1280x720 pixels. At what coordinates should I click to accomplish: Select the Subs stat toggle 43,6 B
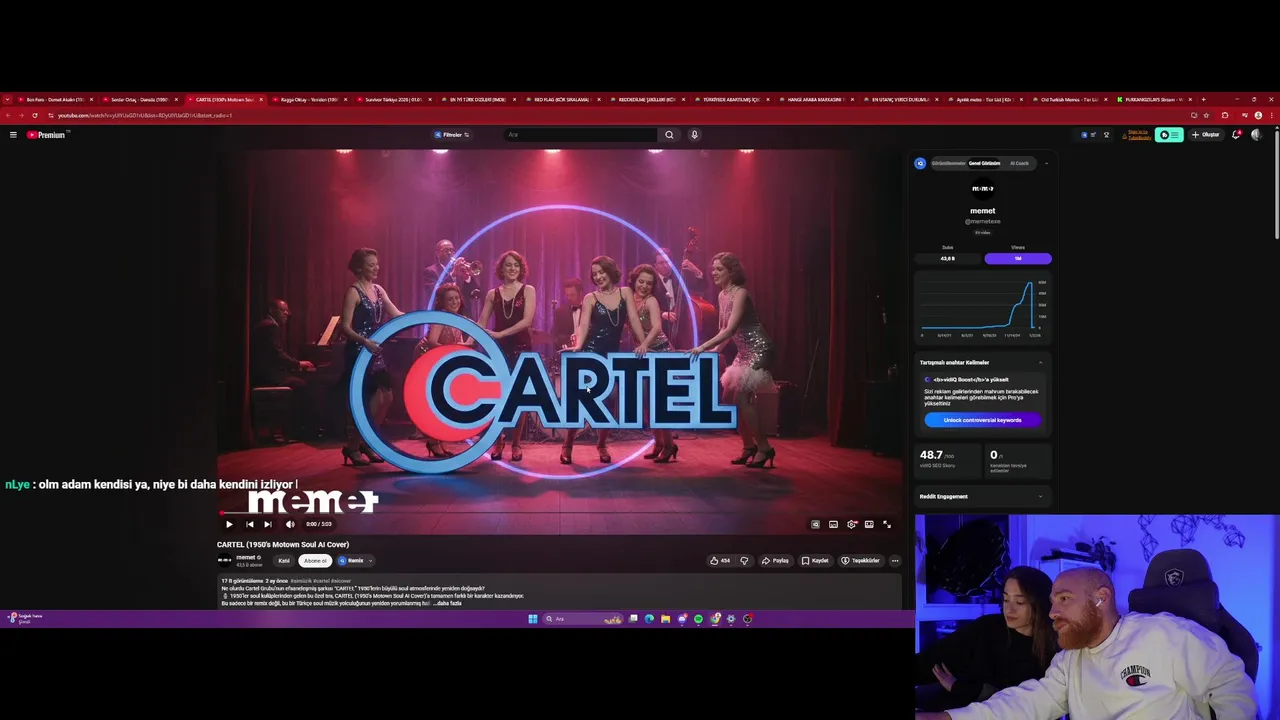point(948,258)
